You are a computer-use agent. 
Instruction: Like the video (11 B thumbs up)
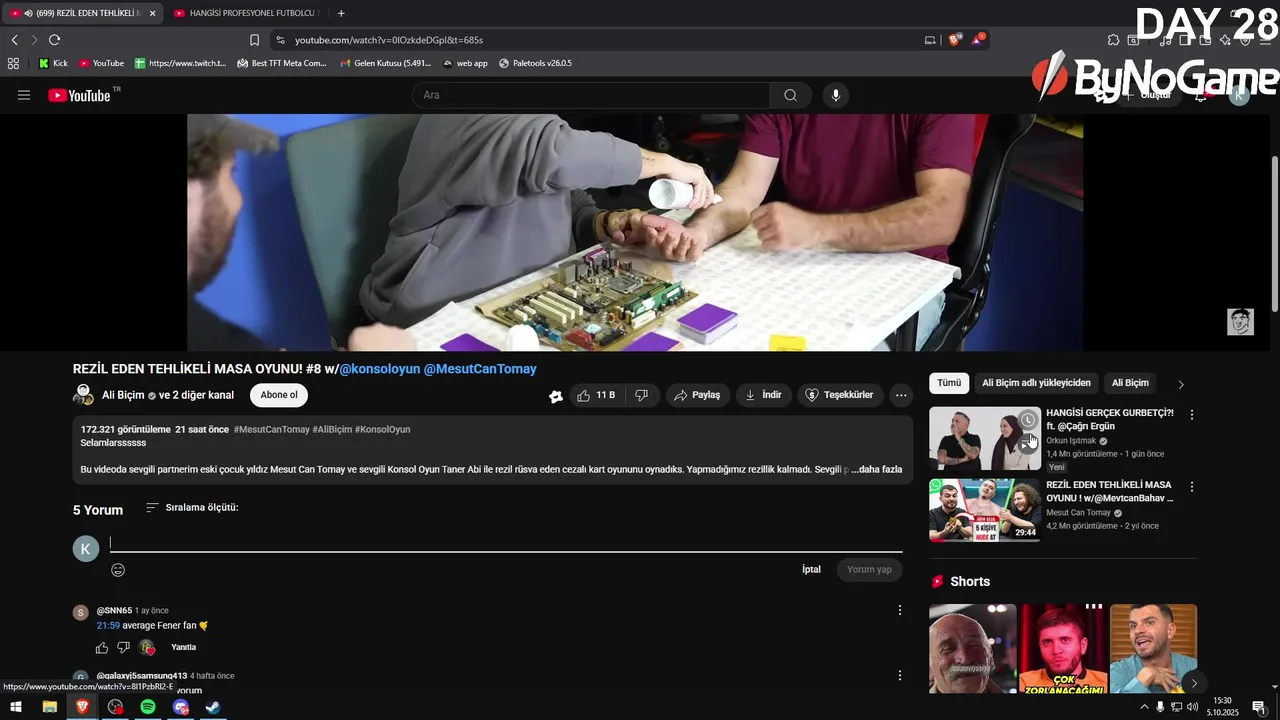(596, 395)
